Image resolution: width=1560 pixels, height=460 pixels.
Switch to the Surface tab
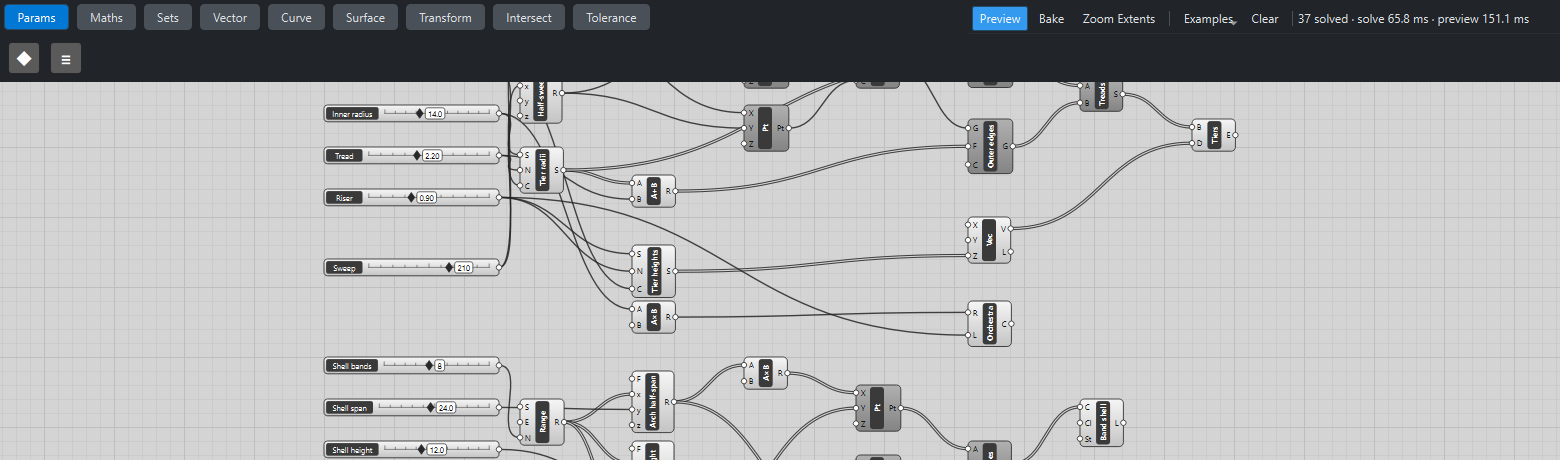[x=366, y=18]
